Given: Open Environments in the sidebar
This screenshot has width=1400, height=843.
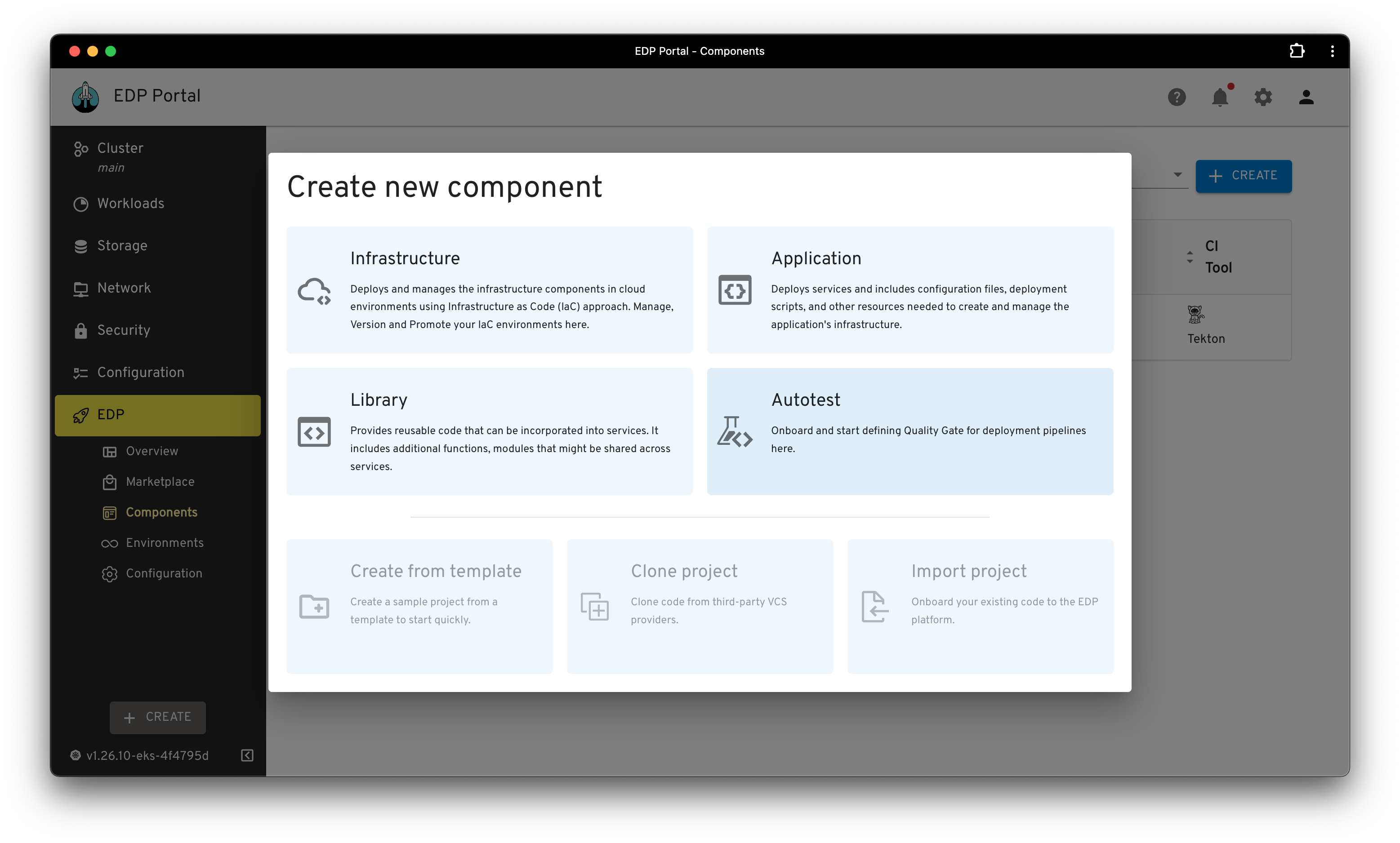Looking at the screenshot, I should (x=164, y=543).
